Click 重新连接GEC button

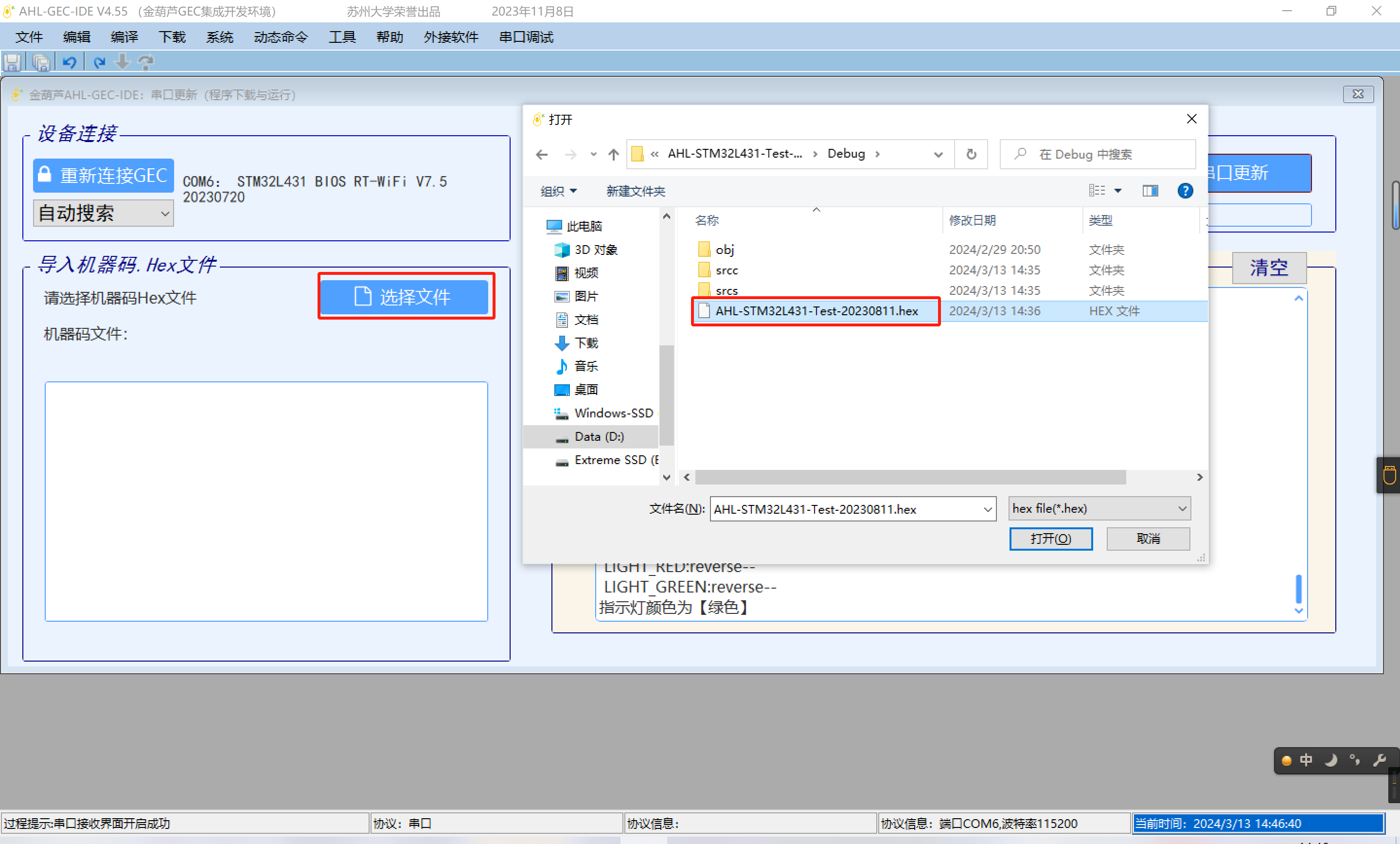pyautogui.click(x=104, y=175)
